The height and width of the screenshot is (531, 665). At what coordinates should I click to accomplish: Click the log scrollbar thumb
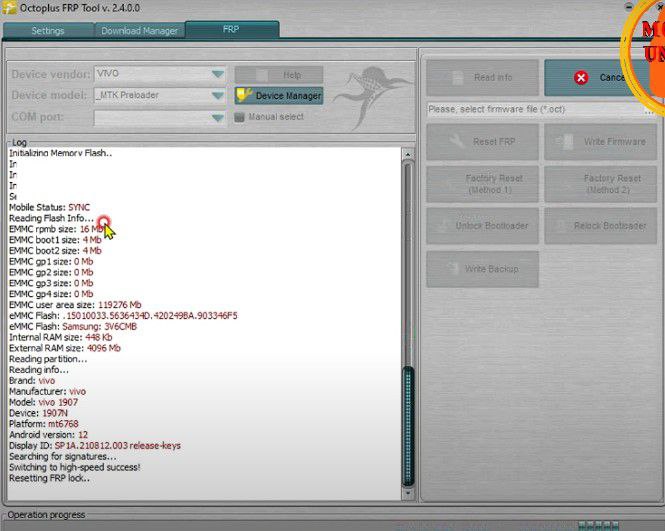(408, 426)
